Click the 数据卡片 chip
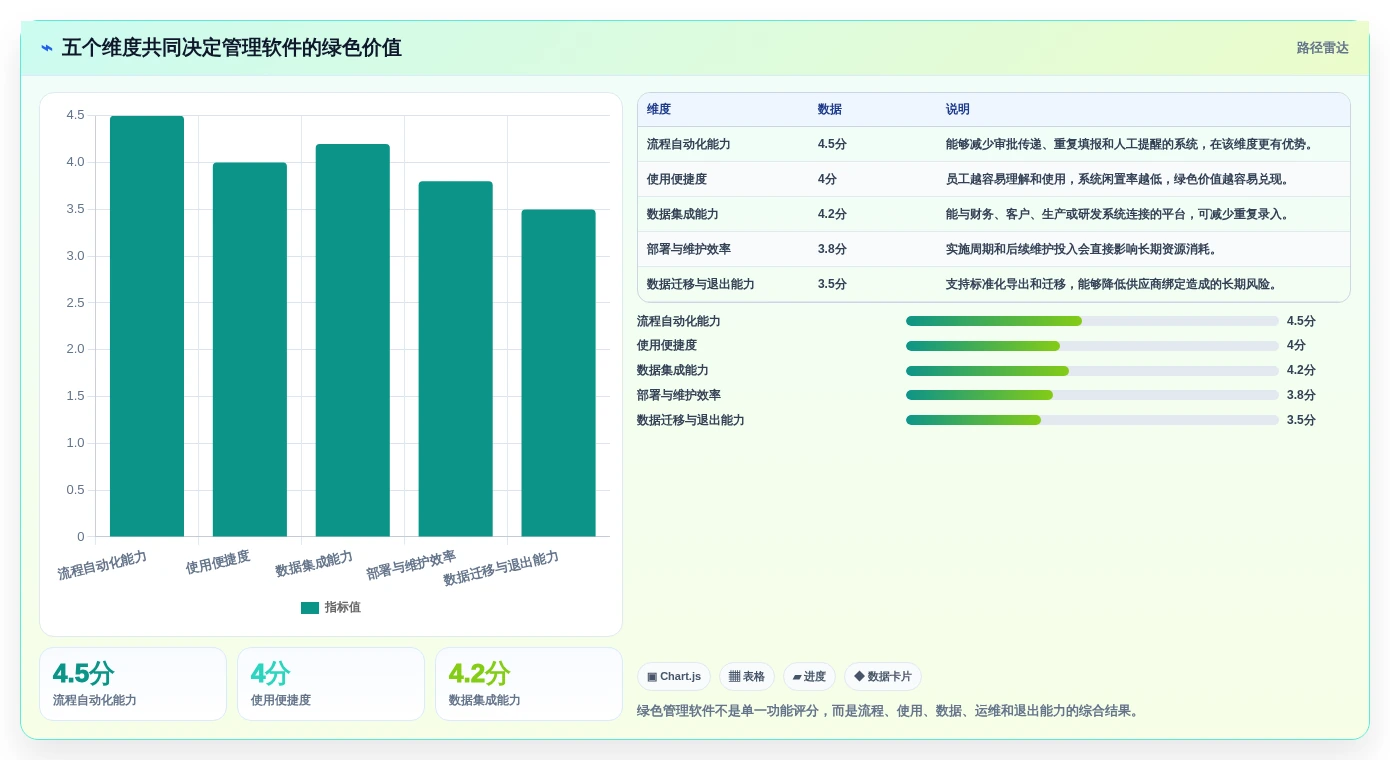 [883, 677]
